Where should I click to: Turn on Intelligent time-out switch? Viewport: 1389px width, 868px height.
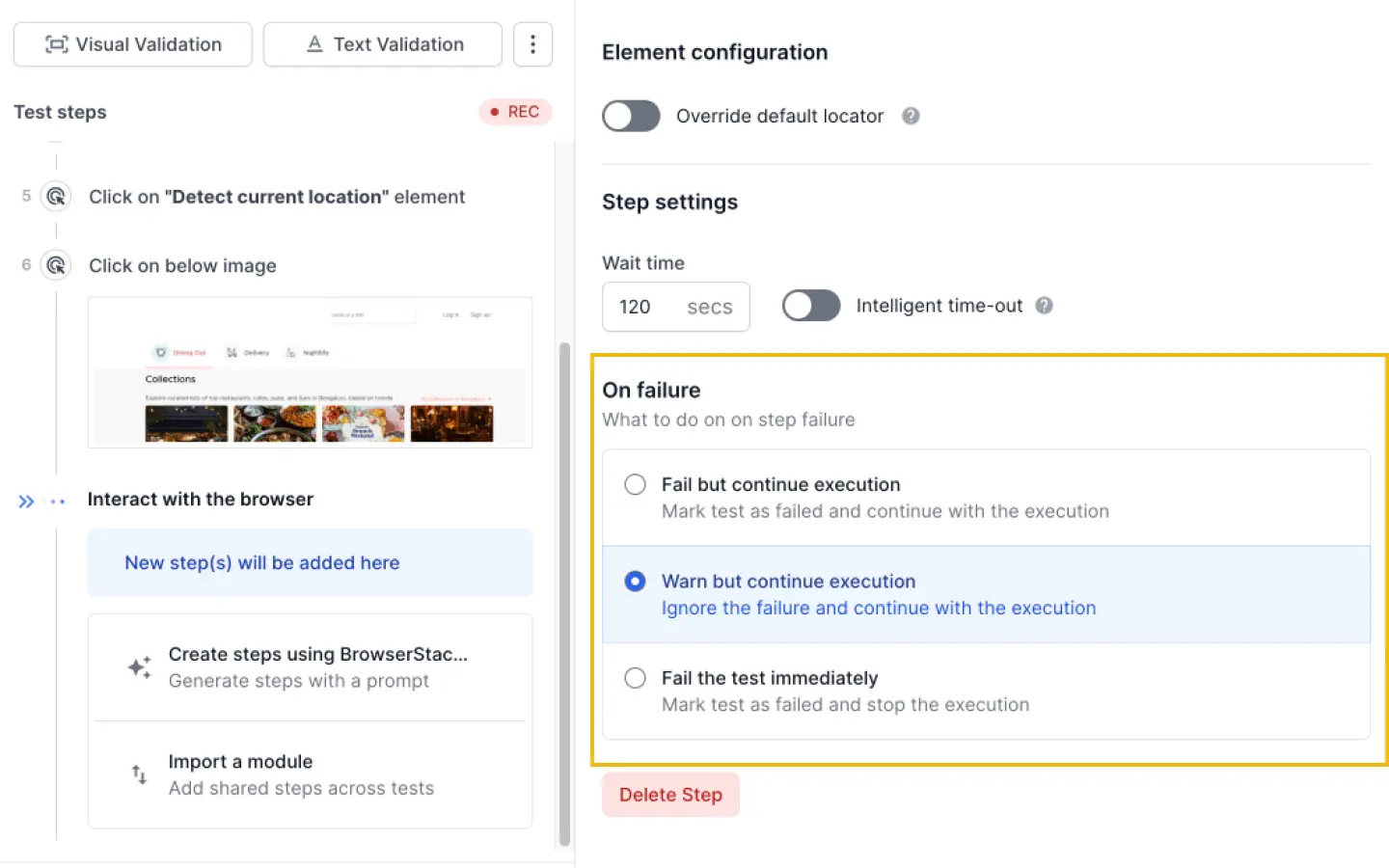coord(810,306)
